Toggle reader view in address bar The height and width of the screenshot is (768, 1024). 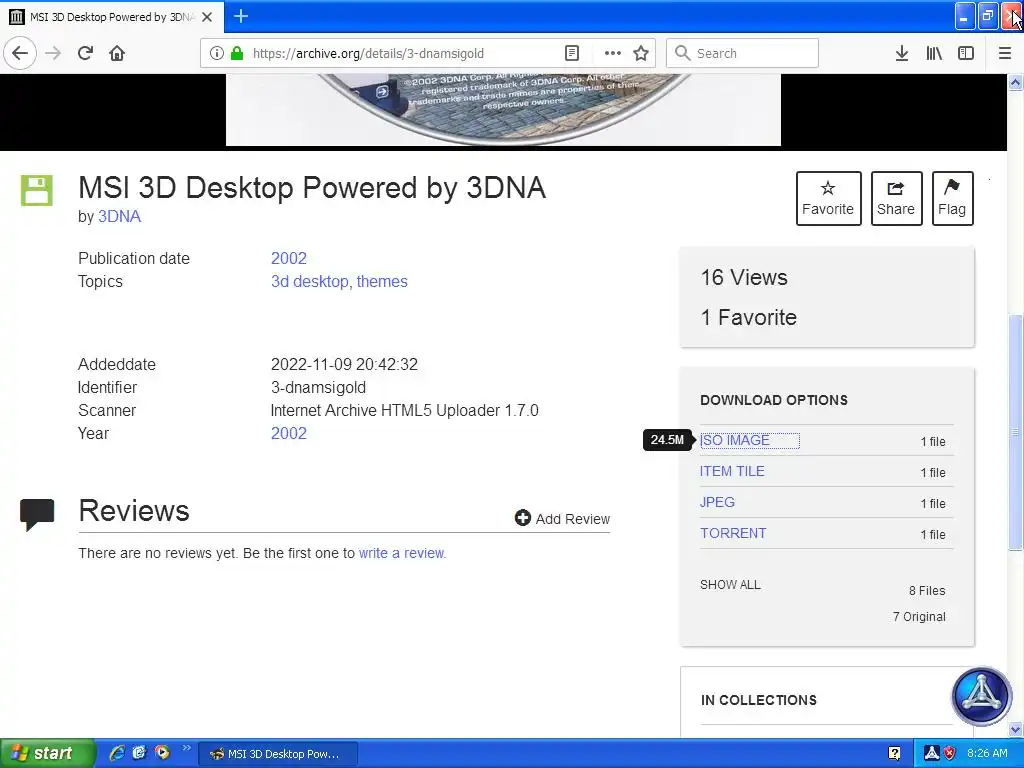tap(571, 54)
